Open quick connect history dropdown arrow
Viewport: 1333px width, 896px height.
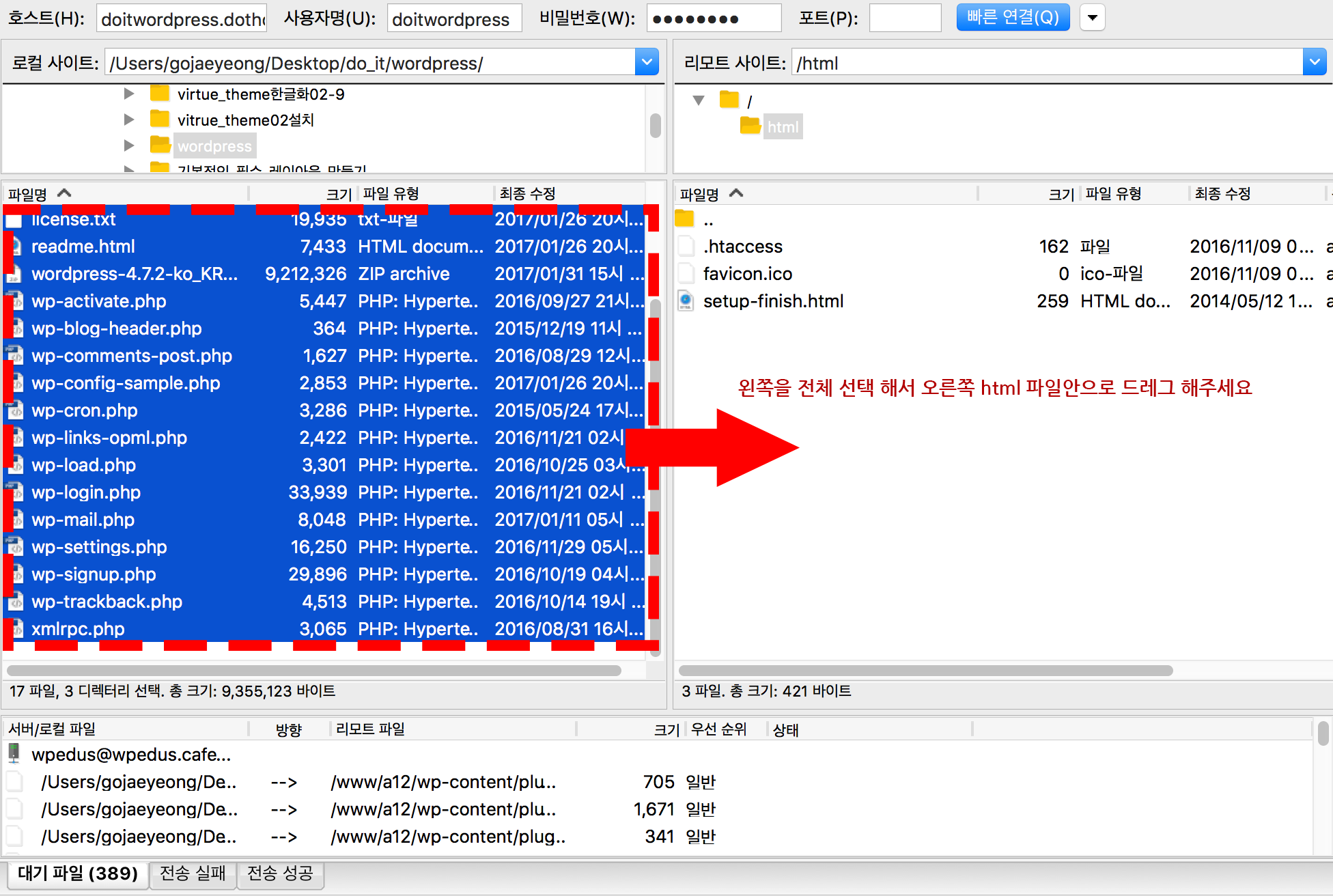tap(1092, 18)
